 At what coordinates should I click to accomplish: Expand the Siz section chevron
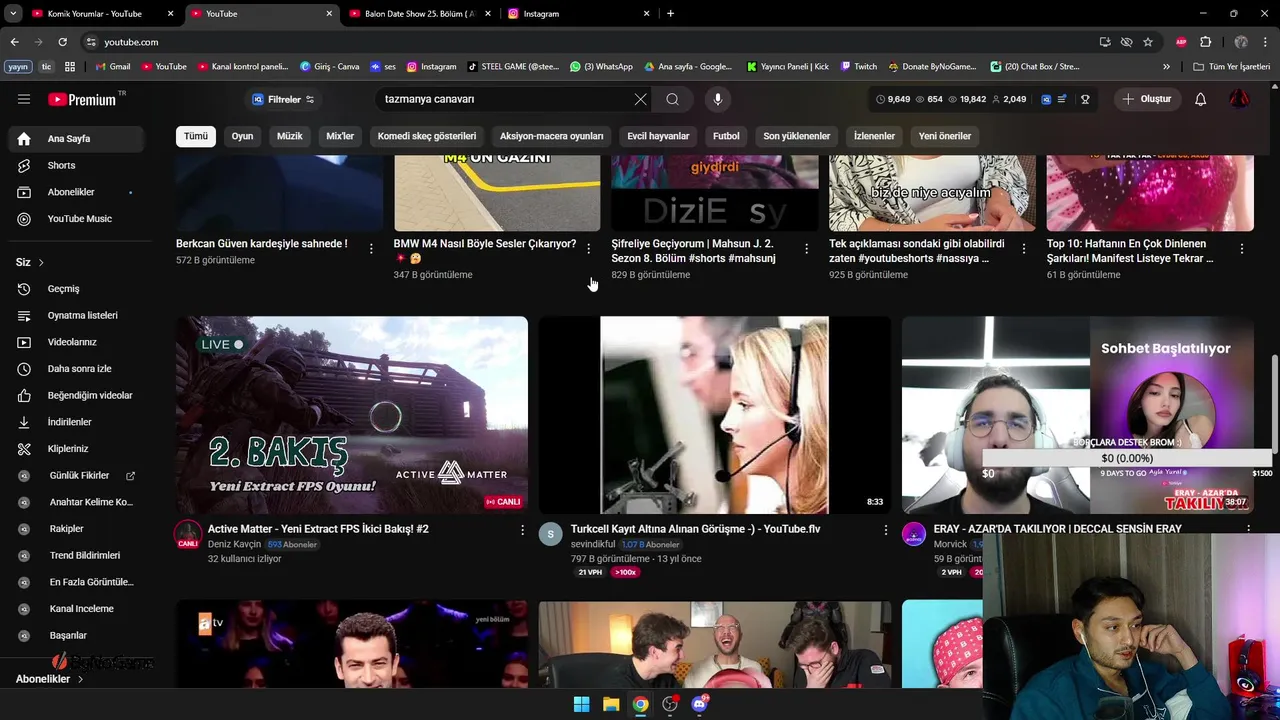coord(41,262)
